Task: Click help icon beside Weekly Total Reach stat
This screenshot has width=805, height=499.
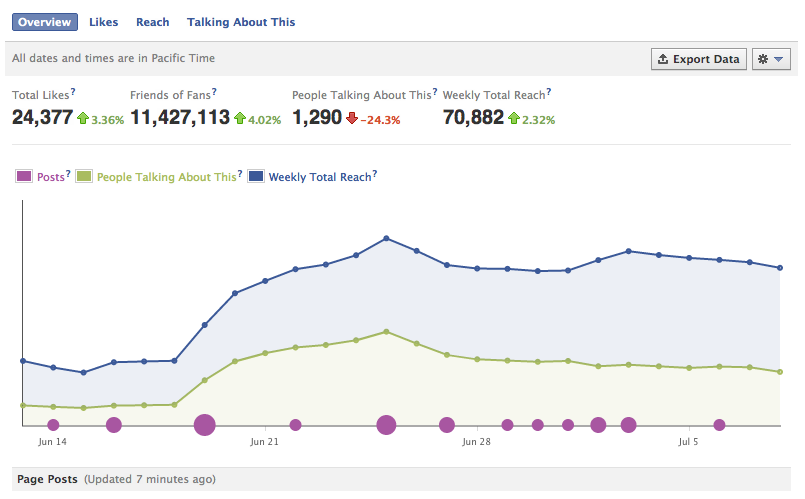Action: click(549, 92)
